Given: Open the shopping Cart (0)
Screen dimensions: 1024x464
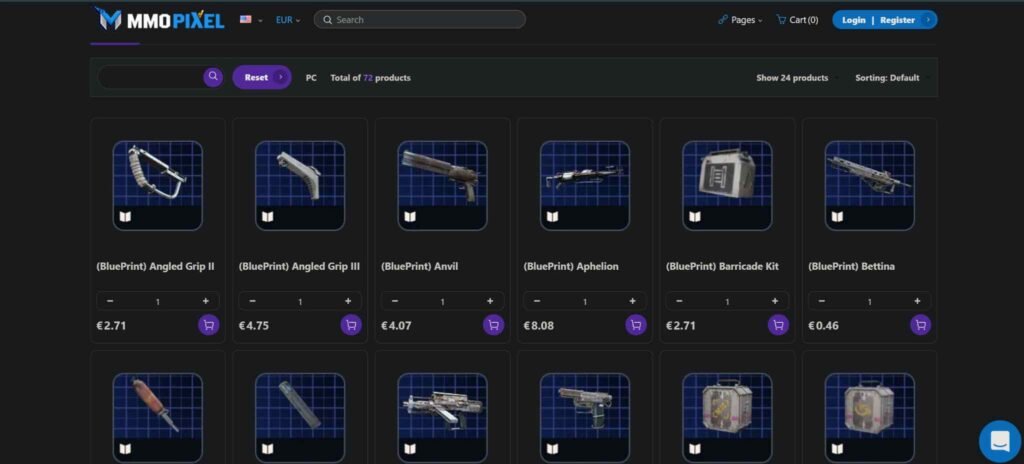Looking at the screenshot, I should pyautogui.click(x=797, y=20).
